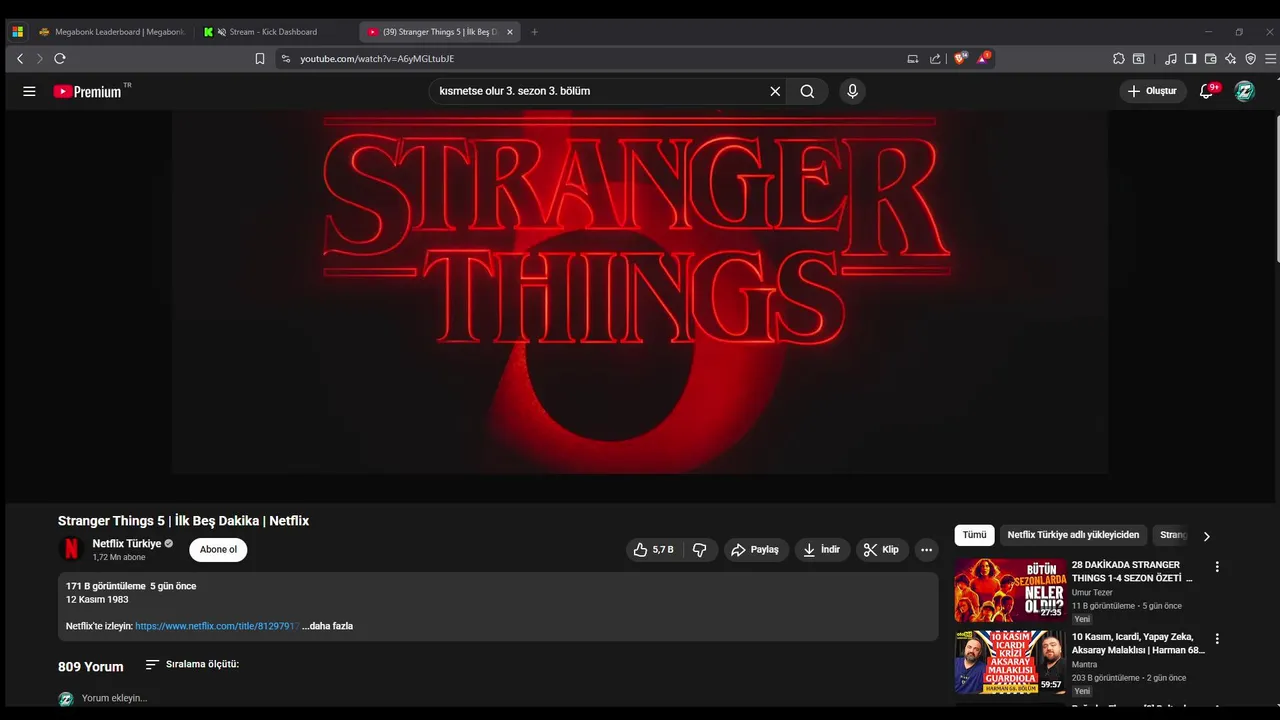
Task: Switch to Megabonk Leaderboard tab
Action: pos(112,32)
